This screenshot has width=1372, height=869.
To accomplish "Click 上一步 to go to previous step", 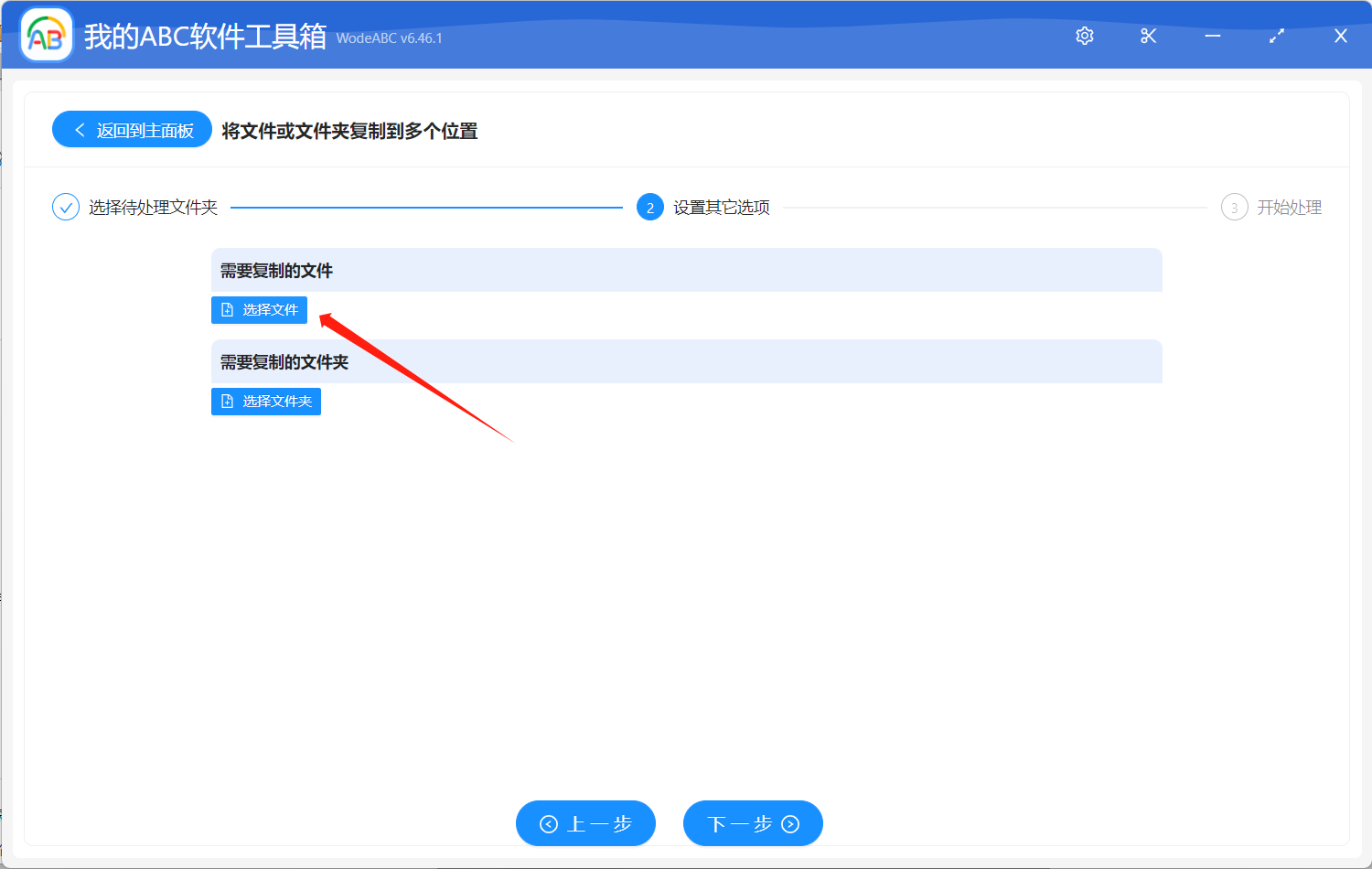I will point(585,823).
